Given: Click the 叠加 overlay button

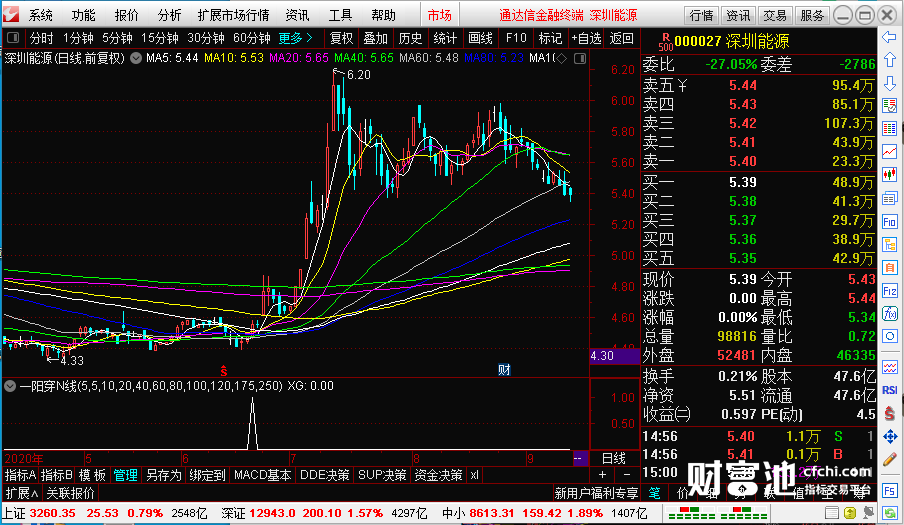Looking at the screenshot, I should coord(375,39).
